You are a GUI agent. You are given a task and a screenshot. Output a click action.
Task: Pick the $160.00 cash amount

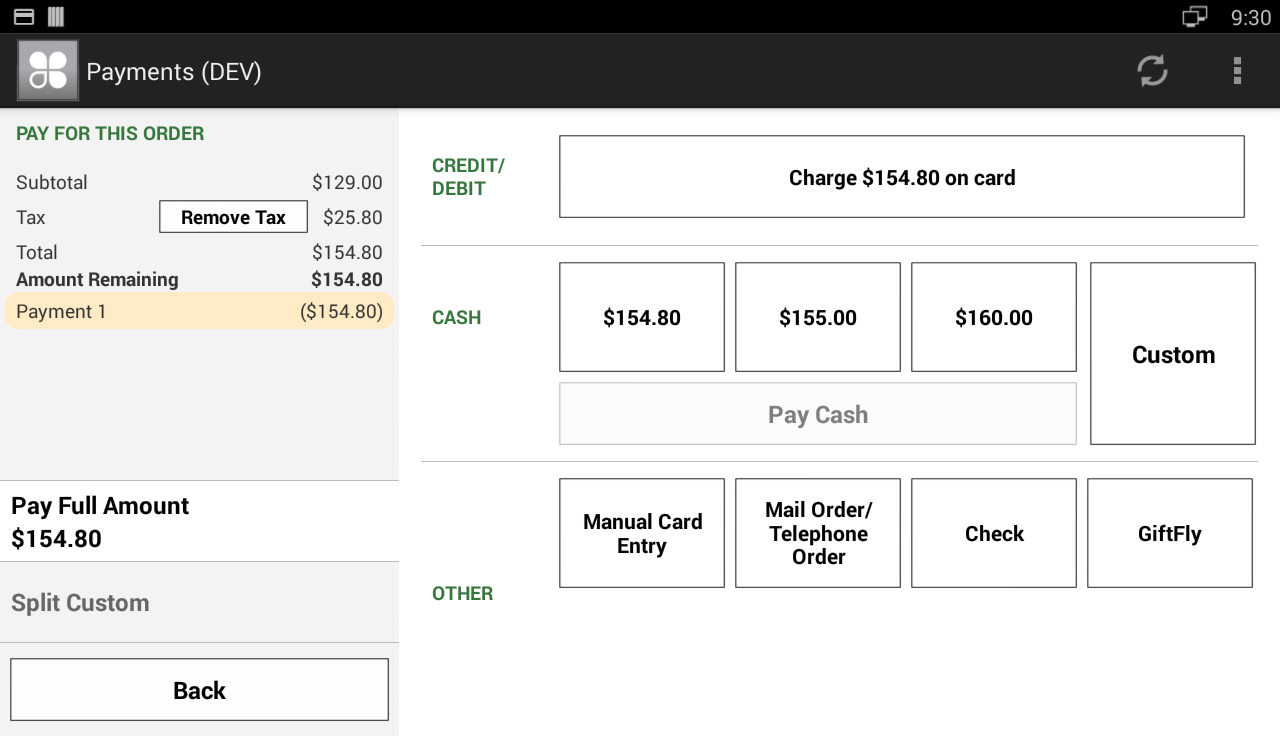point(994,317)
